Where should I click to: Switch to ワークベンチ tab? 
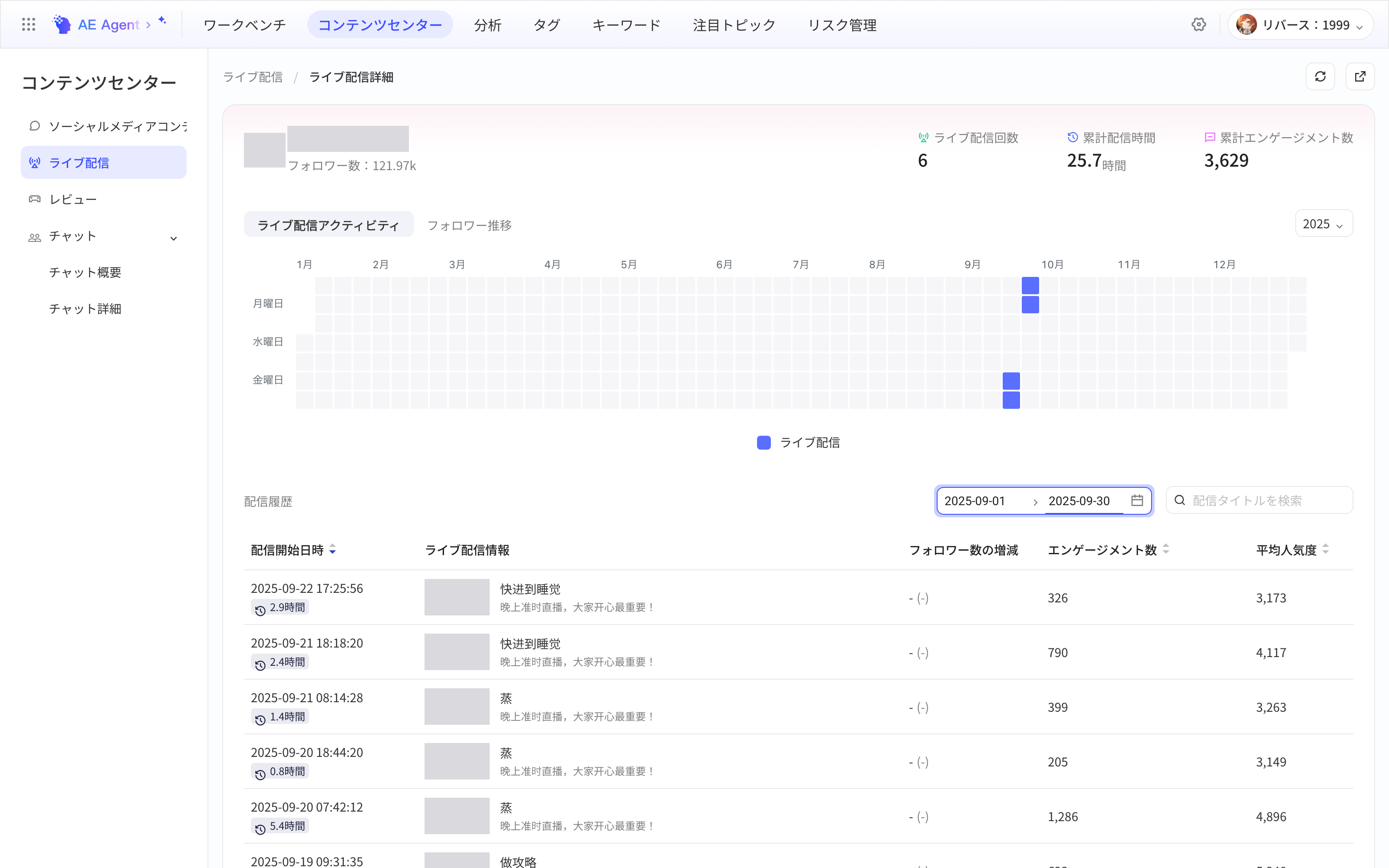(244, 25)
